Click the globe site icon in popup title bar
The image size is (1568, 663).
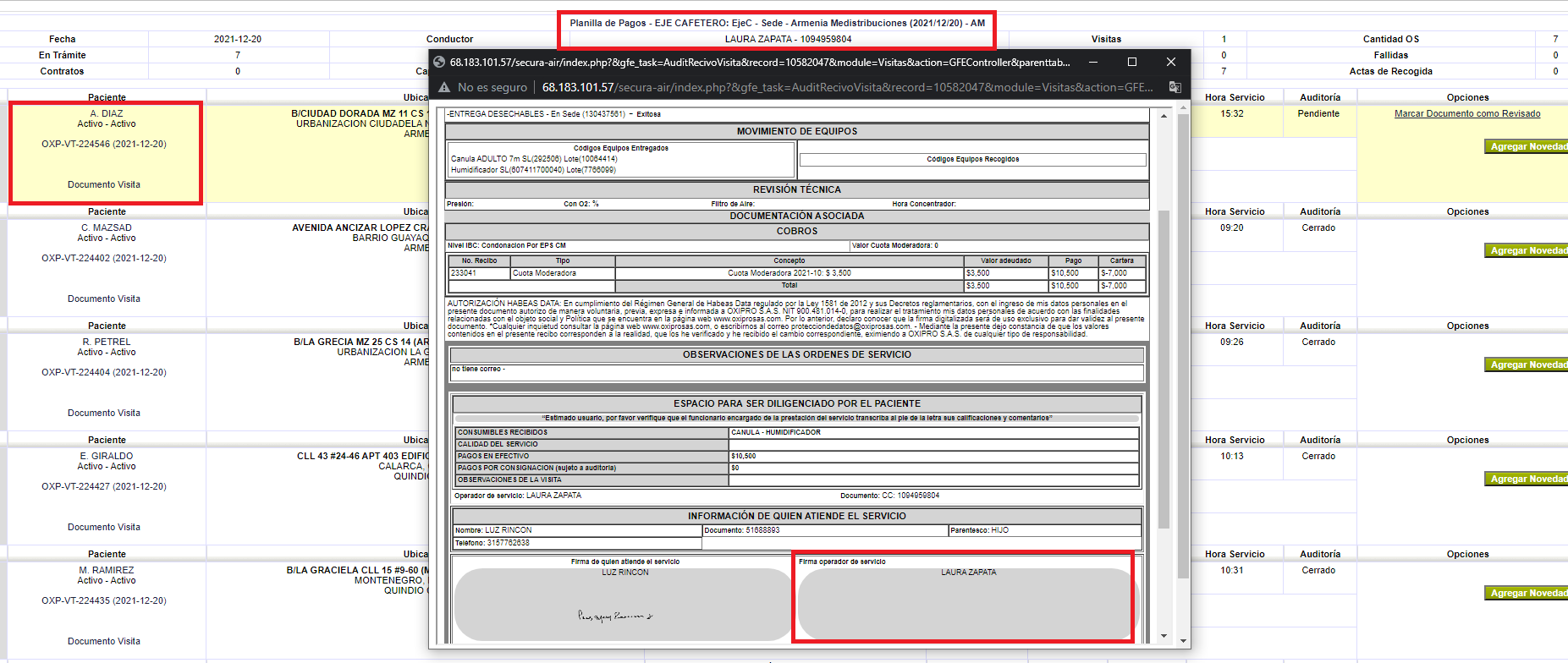tap(439, 62)
